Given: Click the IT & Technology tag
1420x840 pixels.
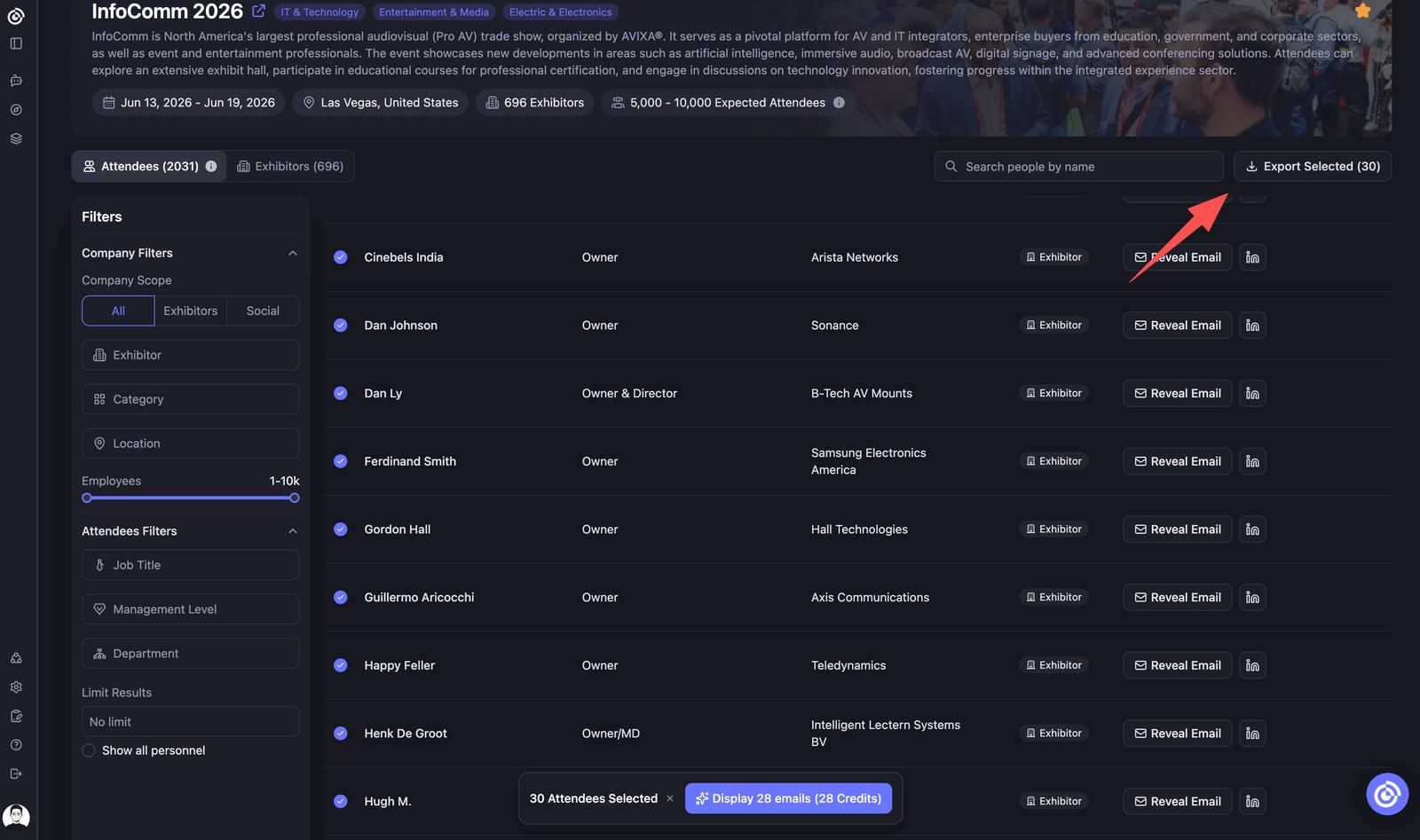Looking at the screenshot, I should pos(319,12).
